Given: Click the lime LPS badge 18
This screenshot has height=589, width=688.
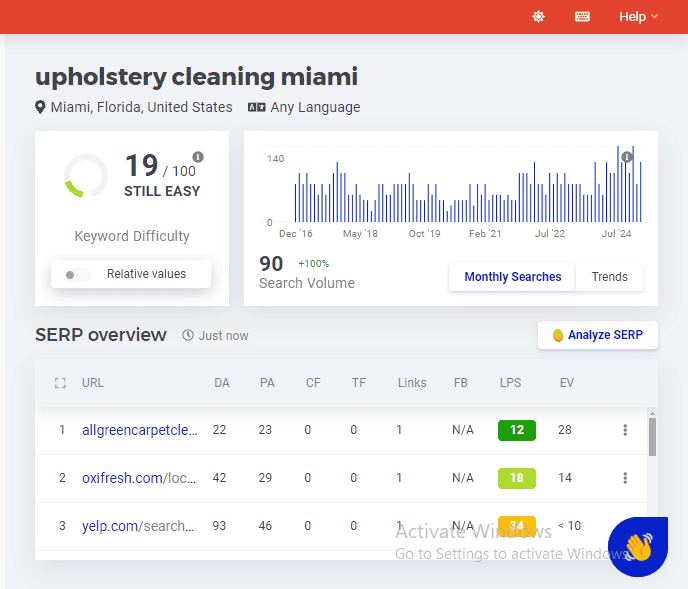Looking at the screenshot, I should 517,478.
